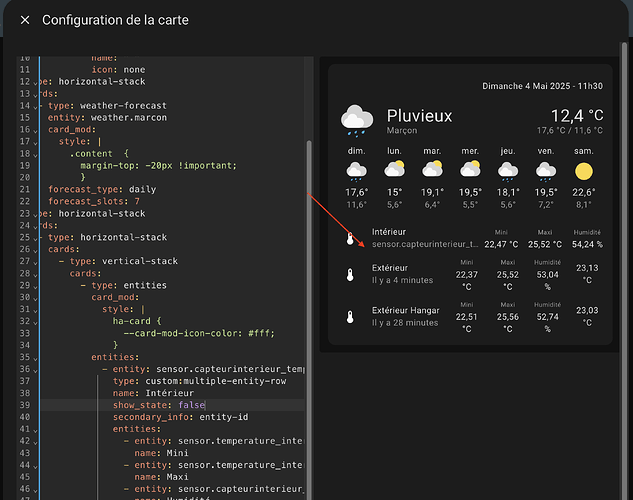The image size is (633, 500).
Task: Collapse horizontal-stack fold at line 23
Action: [36, 215]
